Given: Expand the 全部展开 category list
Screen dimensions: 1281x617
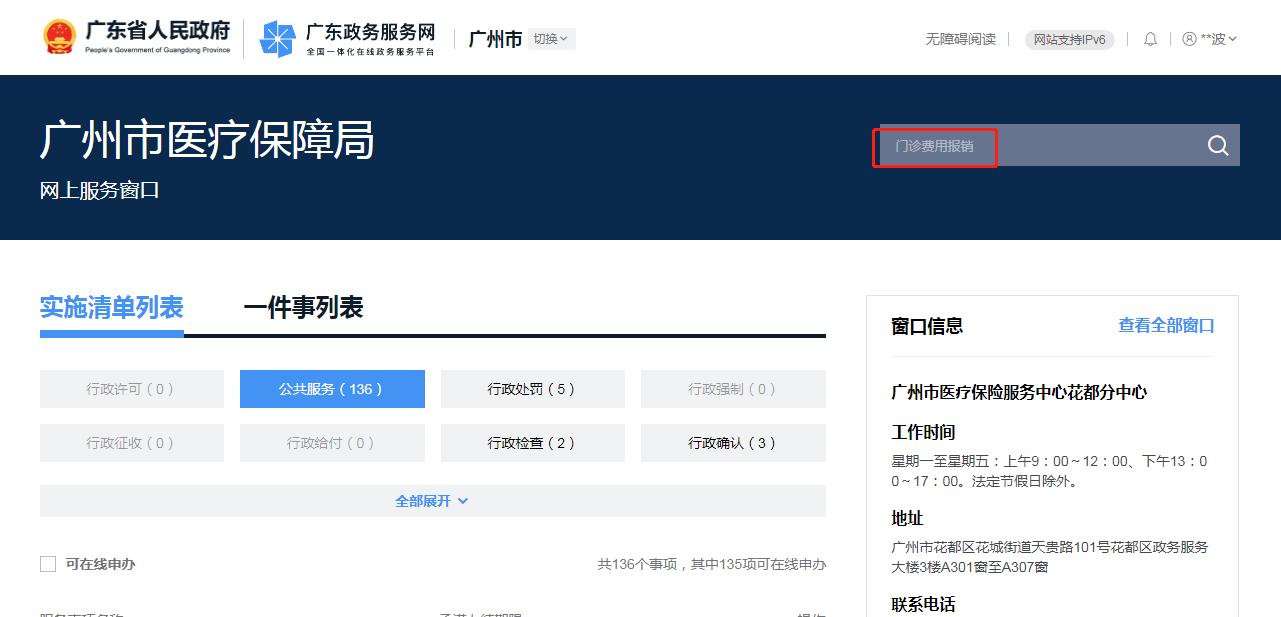Looking at the screenshot, I should click(x=432, y=501).
